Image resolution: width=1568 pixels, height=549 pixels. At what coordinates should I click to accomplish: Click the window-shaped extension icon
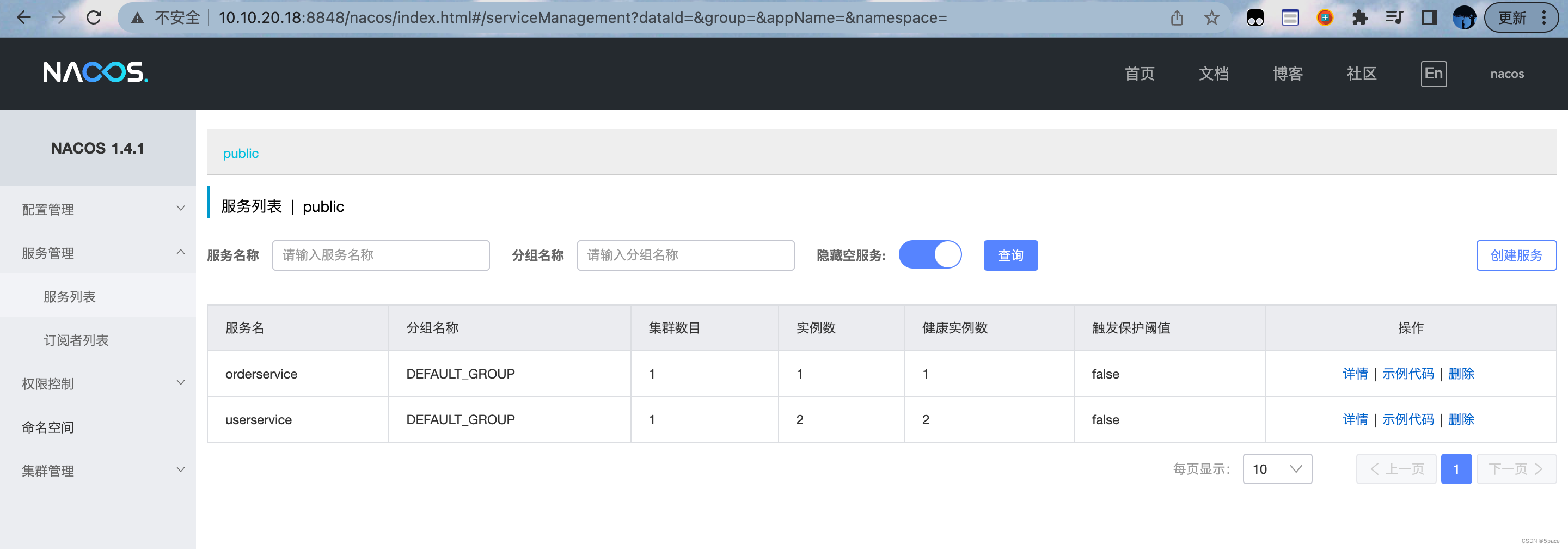click(1290, 17)
